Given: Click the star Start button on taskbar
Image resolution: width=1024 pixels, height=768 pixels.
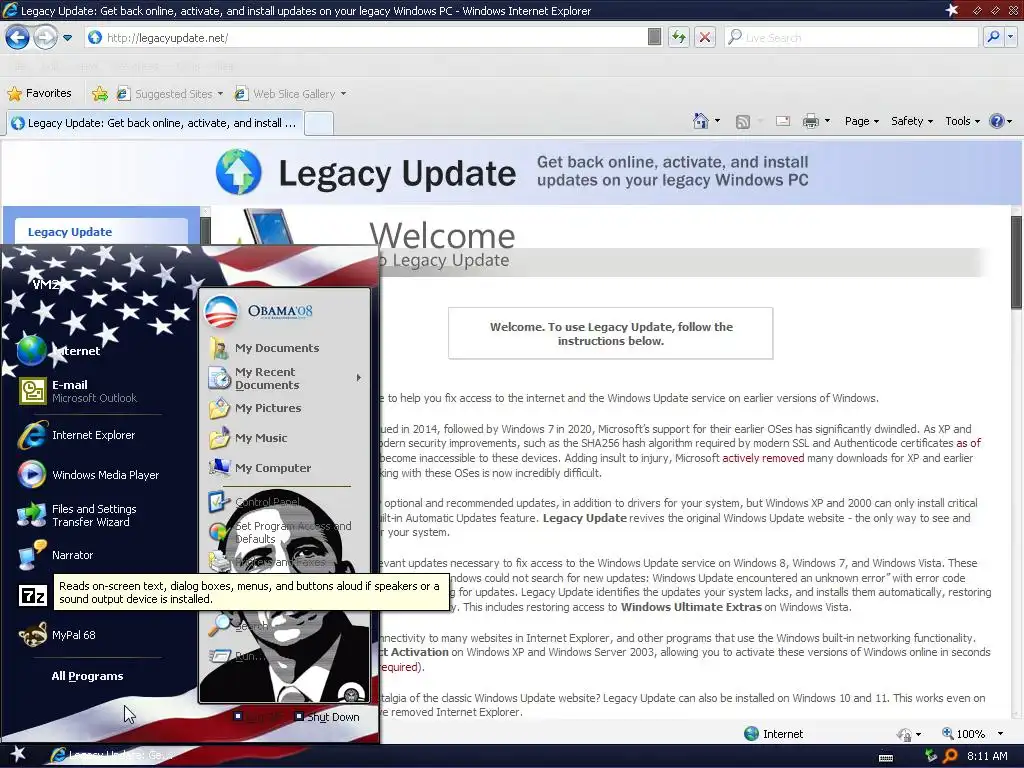Looking at the screenshot, I should [18, 754].
